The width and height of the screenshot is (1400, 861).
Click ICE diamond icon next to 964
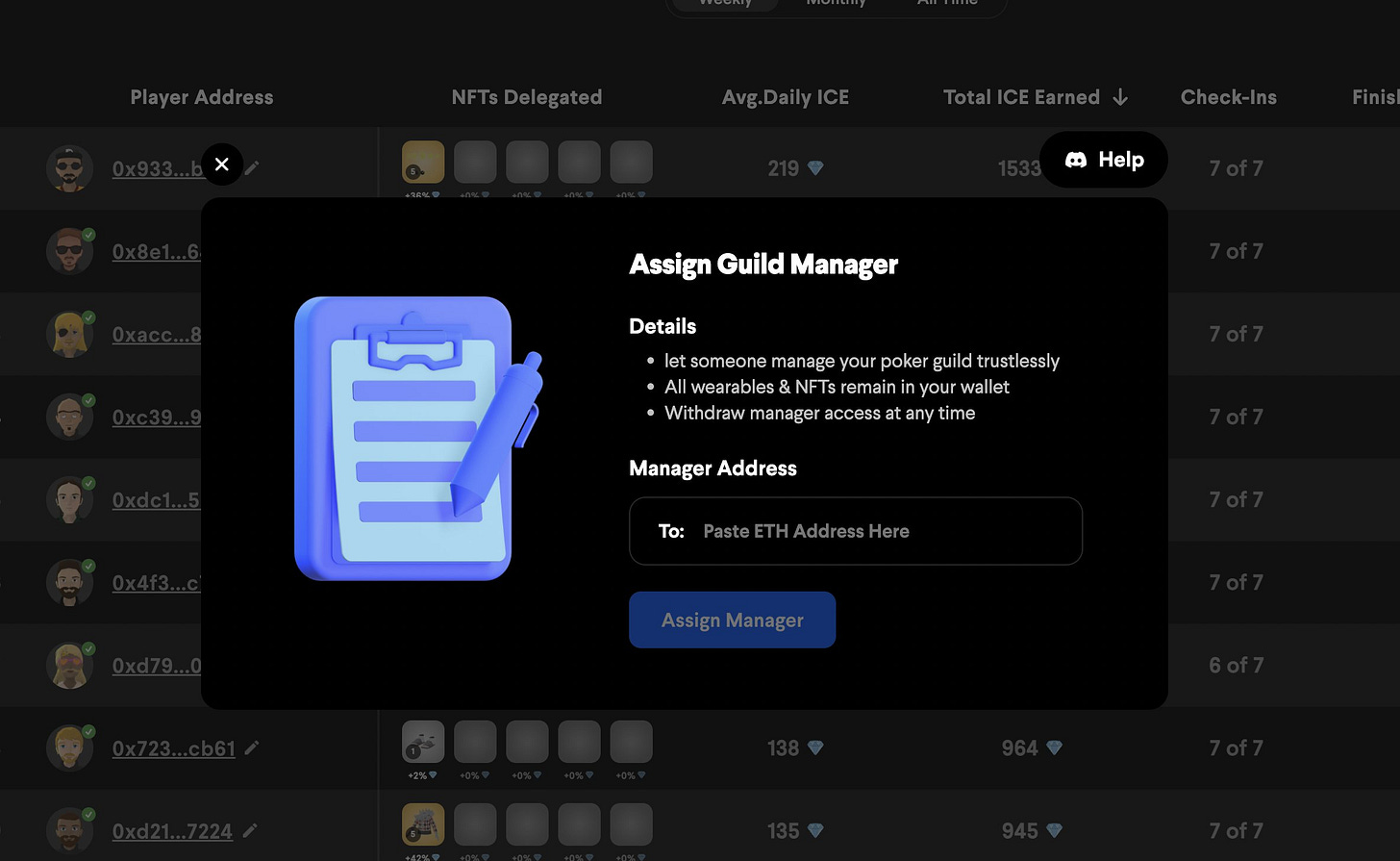(x=1055, y=747)
